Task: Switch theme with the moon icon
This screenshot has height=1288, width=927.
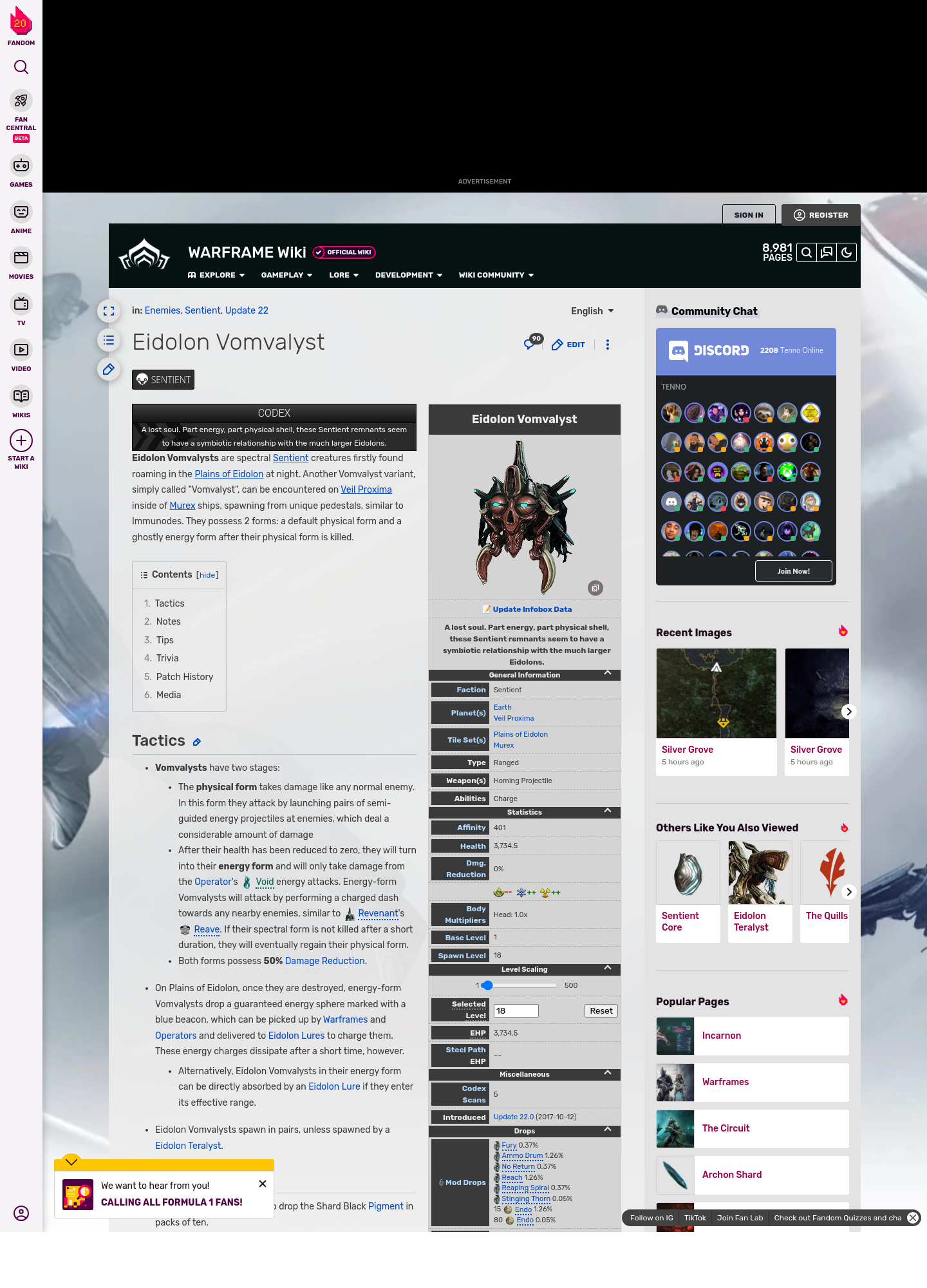Action: [x=847, y=253]
